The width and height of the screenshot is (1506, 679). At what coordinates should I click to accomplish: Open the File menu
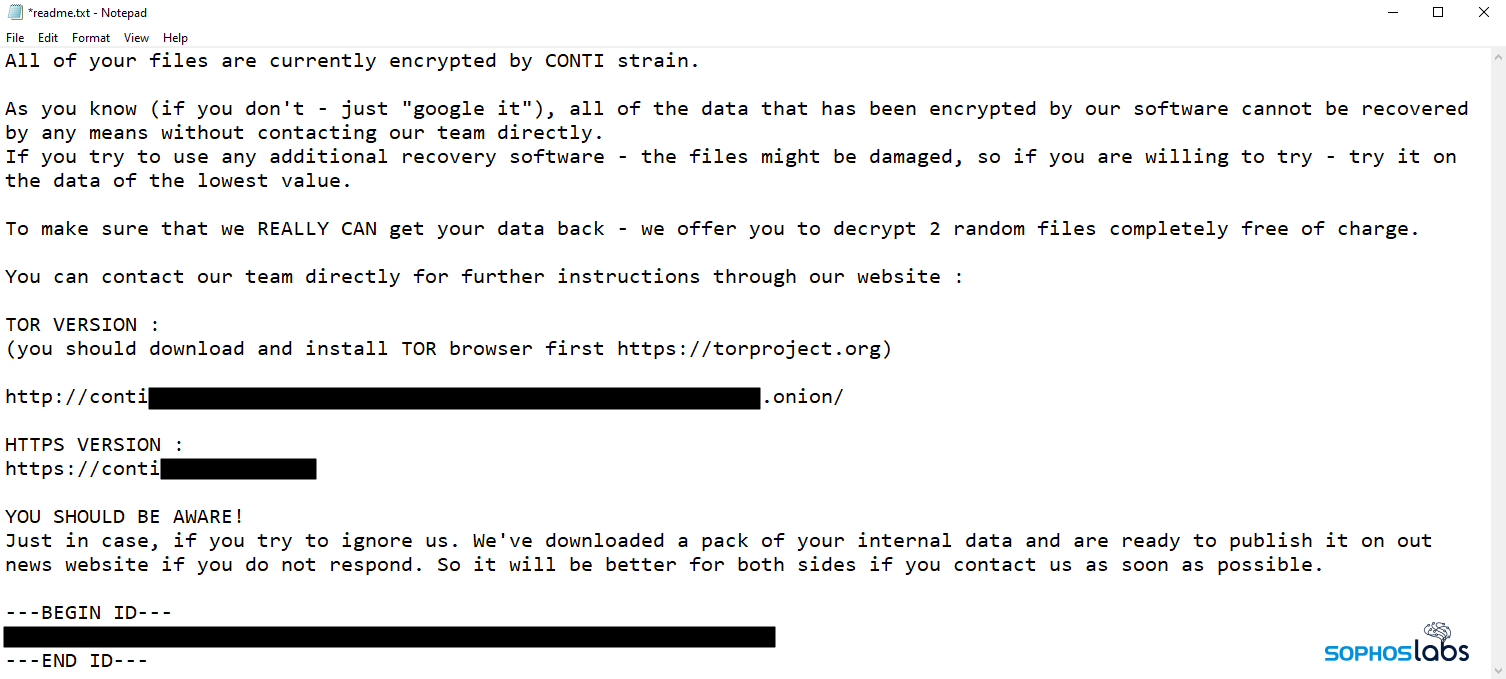click(x=15, y=38)
